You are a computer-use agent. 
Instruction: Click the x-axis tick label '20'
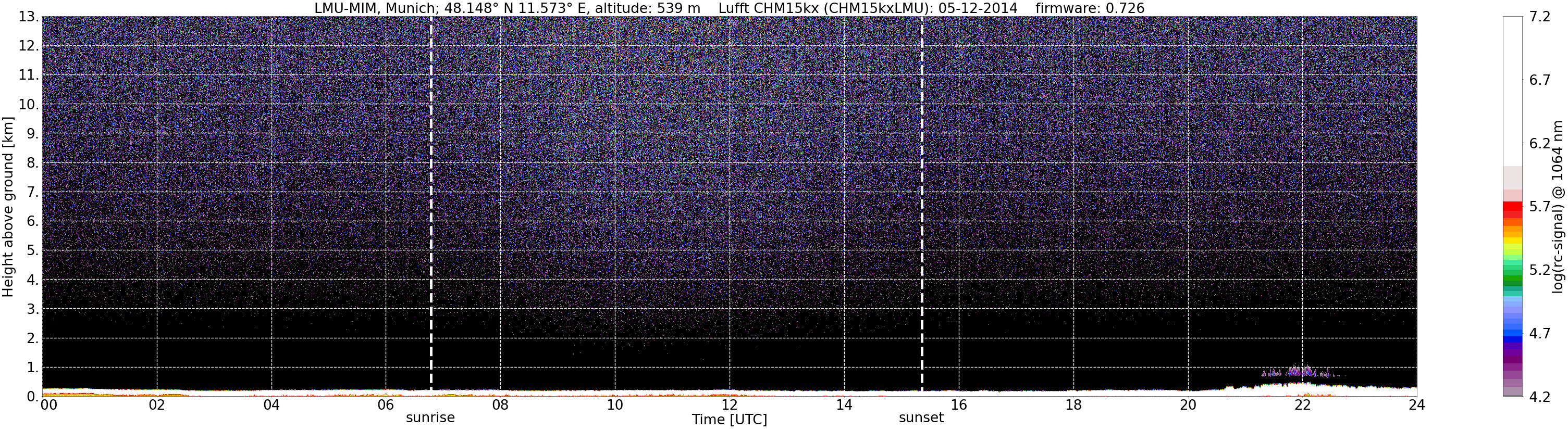pos(1188,405)
